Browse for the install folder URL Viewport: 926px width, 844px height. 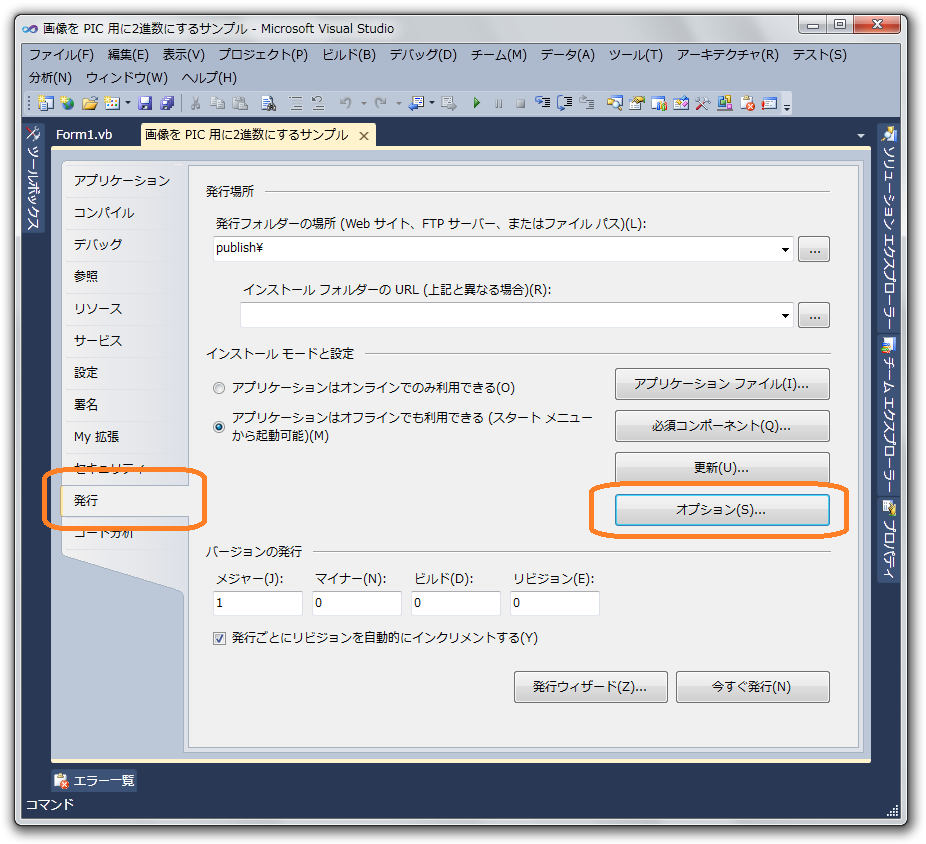coord(814,315)
